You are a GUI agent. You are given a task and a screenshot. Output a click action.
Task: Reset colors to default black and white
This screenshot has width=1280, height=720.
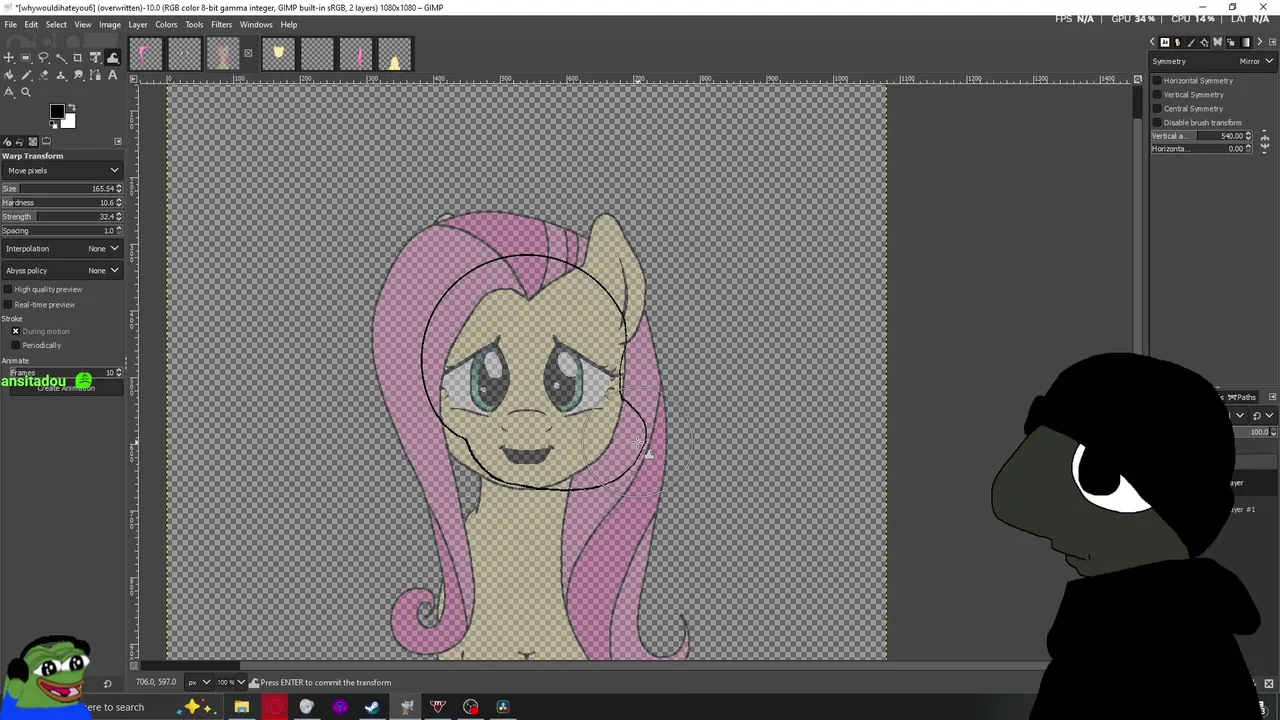point(53,124)
